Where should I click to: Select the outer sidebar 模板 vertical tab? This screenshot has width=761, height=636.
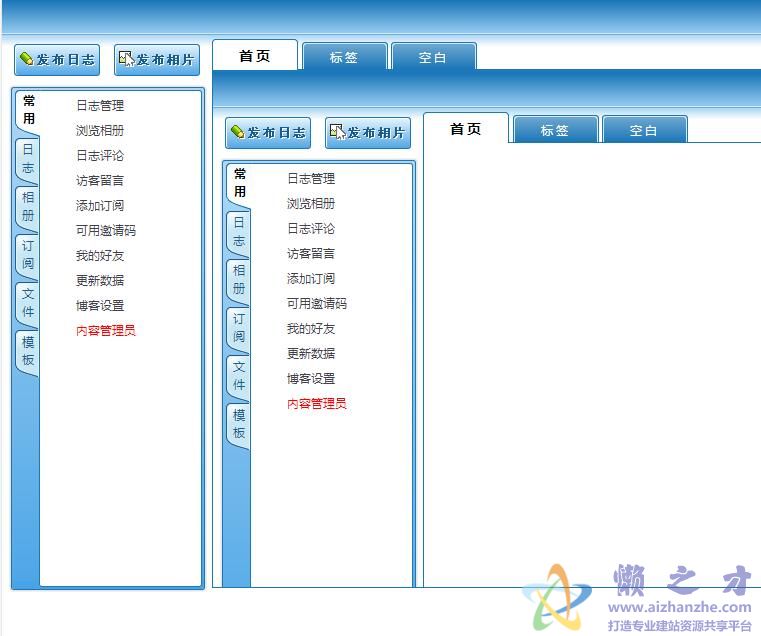[x=28, y=351]
